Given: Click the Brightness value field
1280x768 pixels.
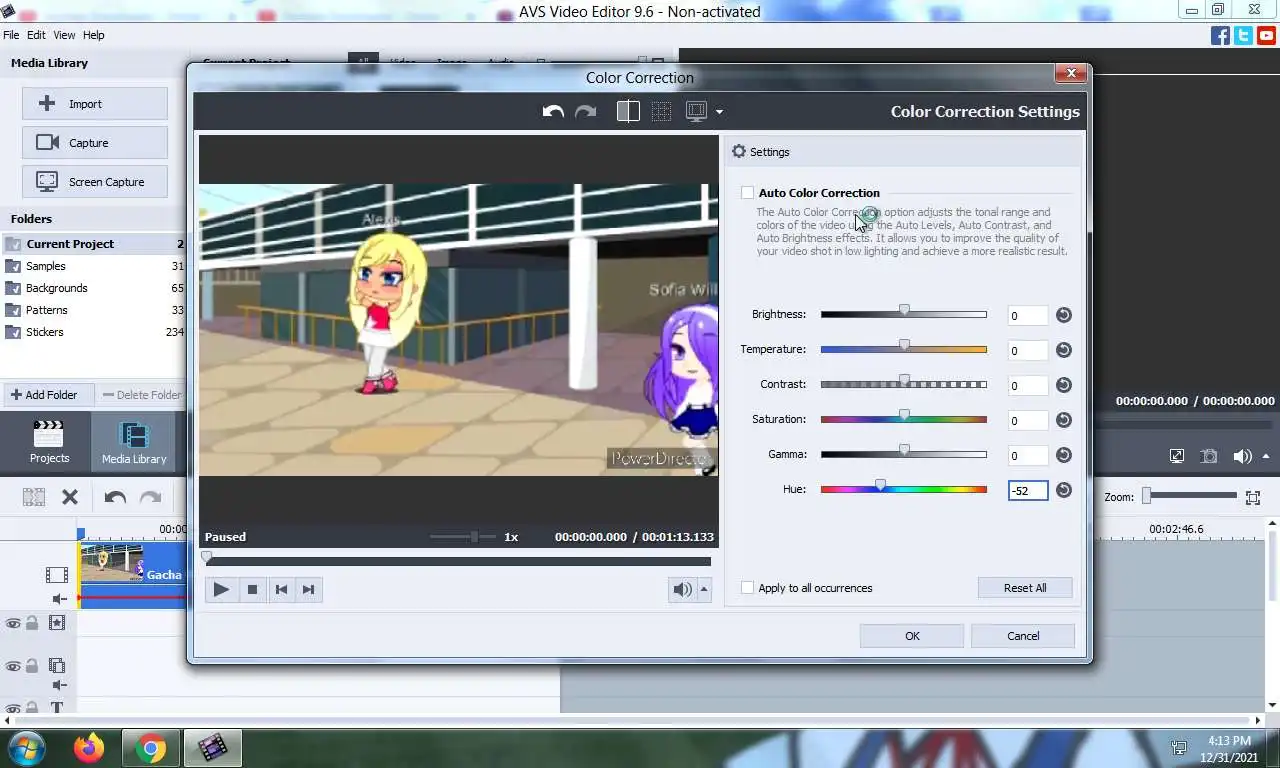Looking at the screenshot, I should (1028, 316).
